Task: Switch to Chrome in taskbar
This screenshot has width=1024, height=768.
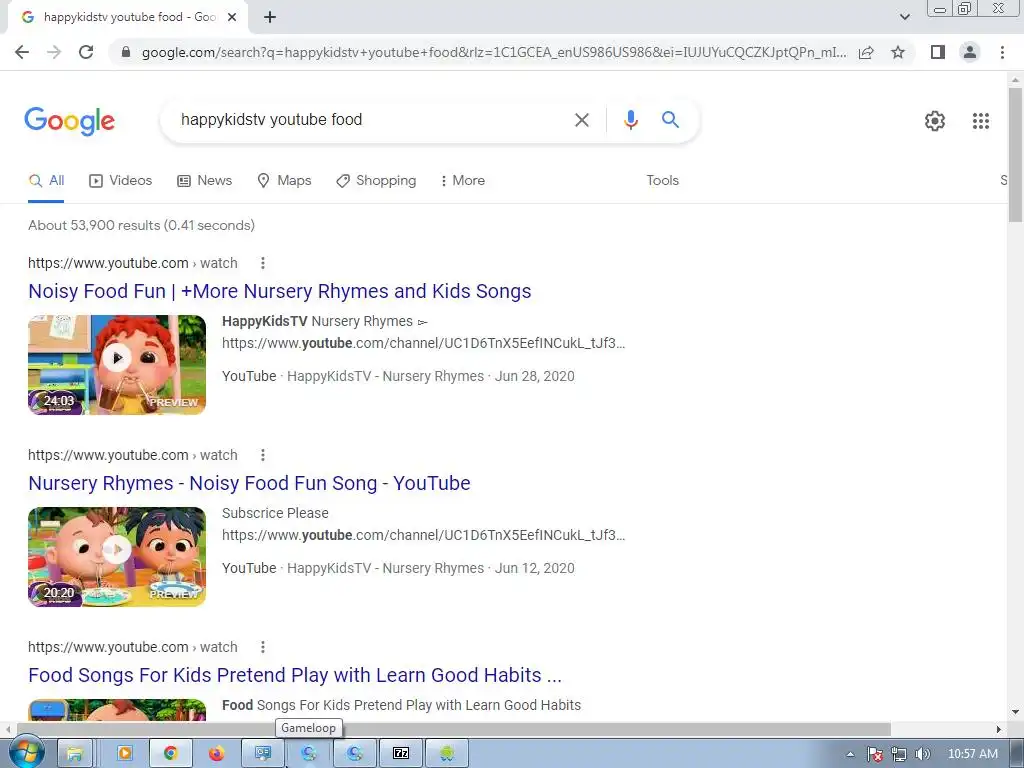Action: (170, 754)
